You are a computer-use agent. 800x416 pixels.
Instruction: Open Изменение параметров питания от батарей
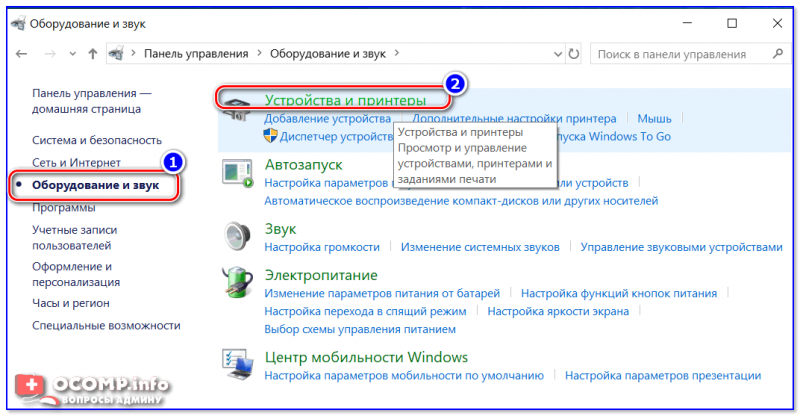coord(382,293)
